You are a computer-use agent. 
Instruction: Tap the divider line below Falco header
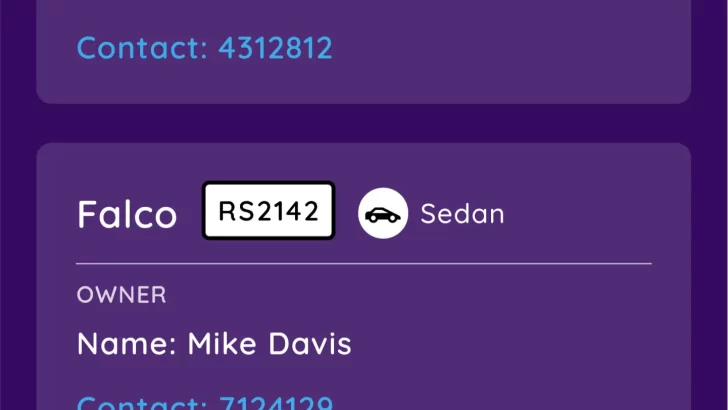pyautogui.click(x=364, y=264)
